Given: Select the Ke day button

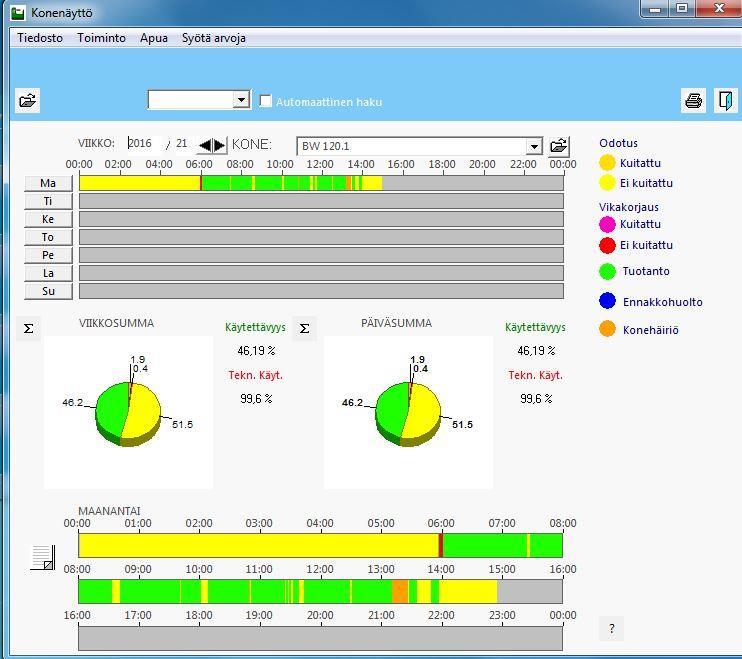Looking at the screenshot, I should coord(48,219).
